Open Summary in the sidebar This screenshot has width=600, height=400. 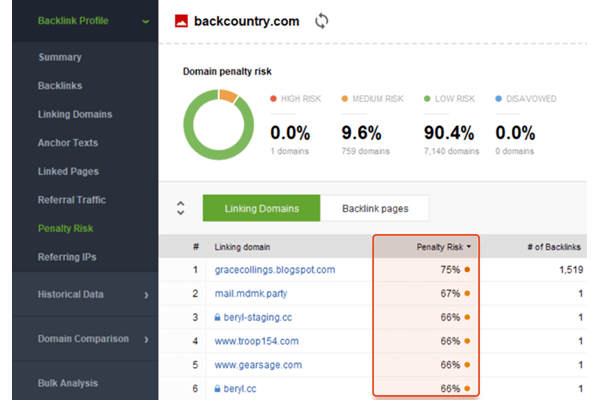tap(60, 57)
